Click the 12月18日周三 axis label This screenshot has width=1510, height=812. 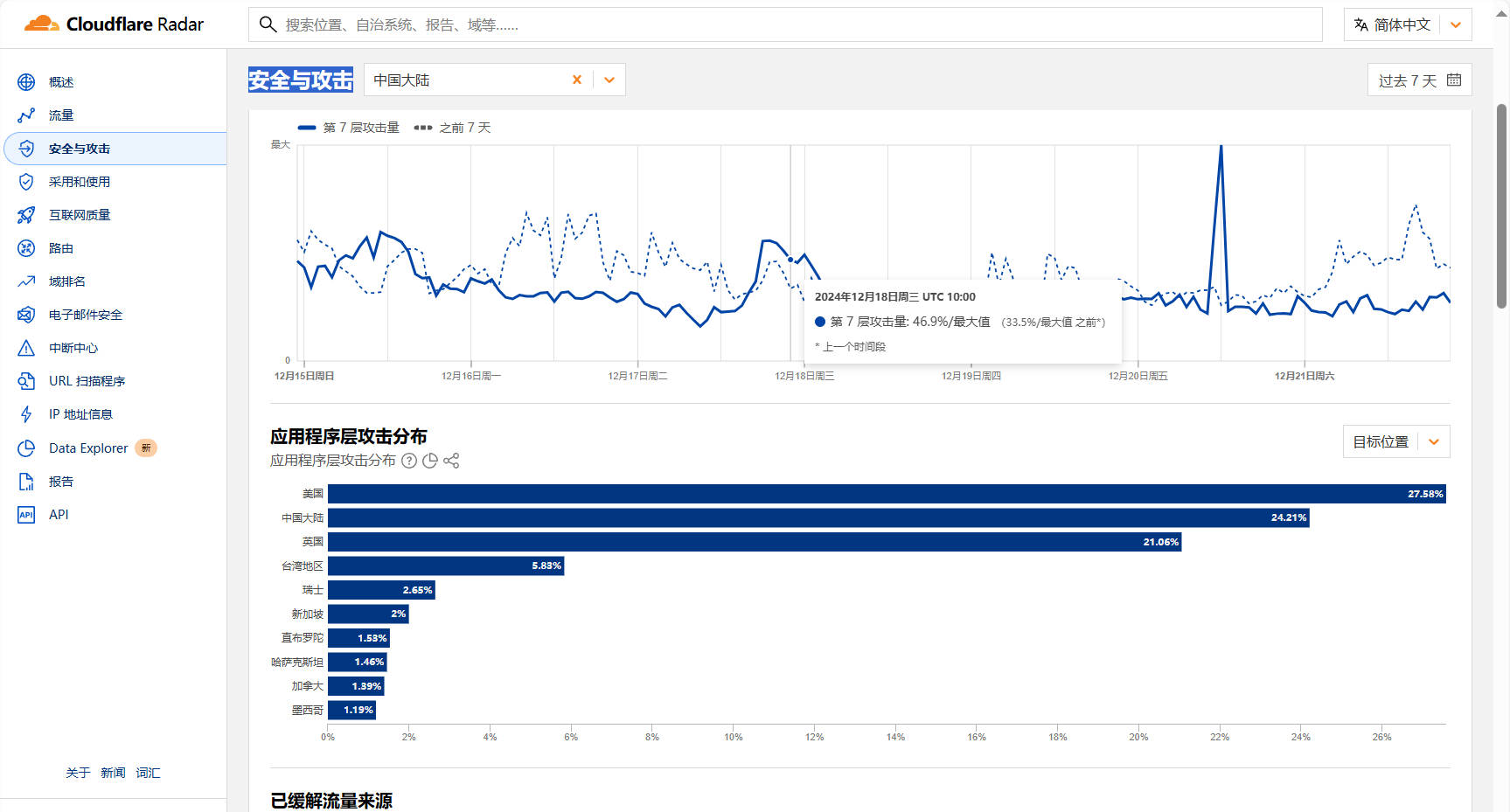(804, 376)
